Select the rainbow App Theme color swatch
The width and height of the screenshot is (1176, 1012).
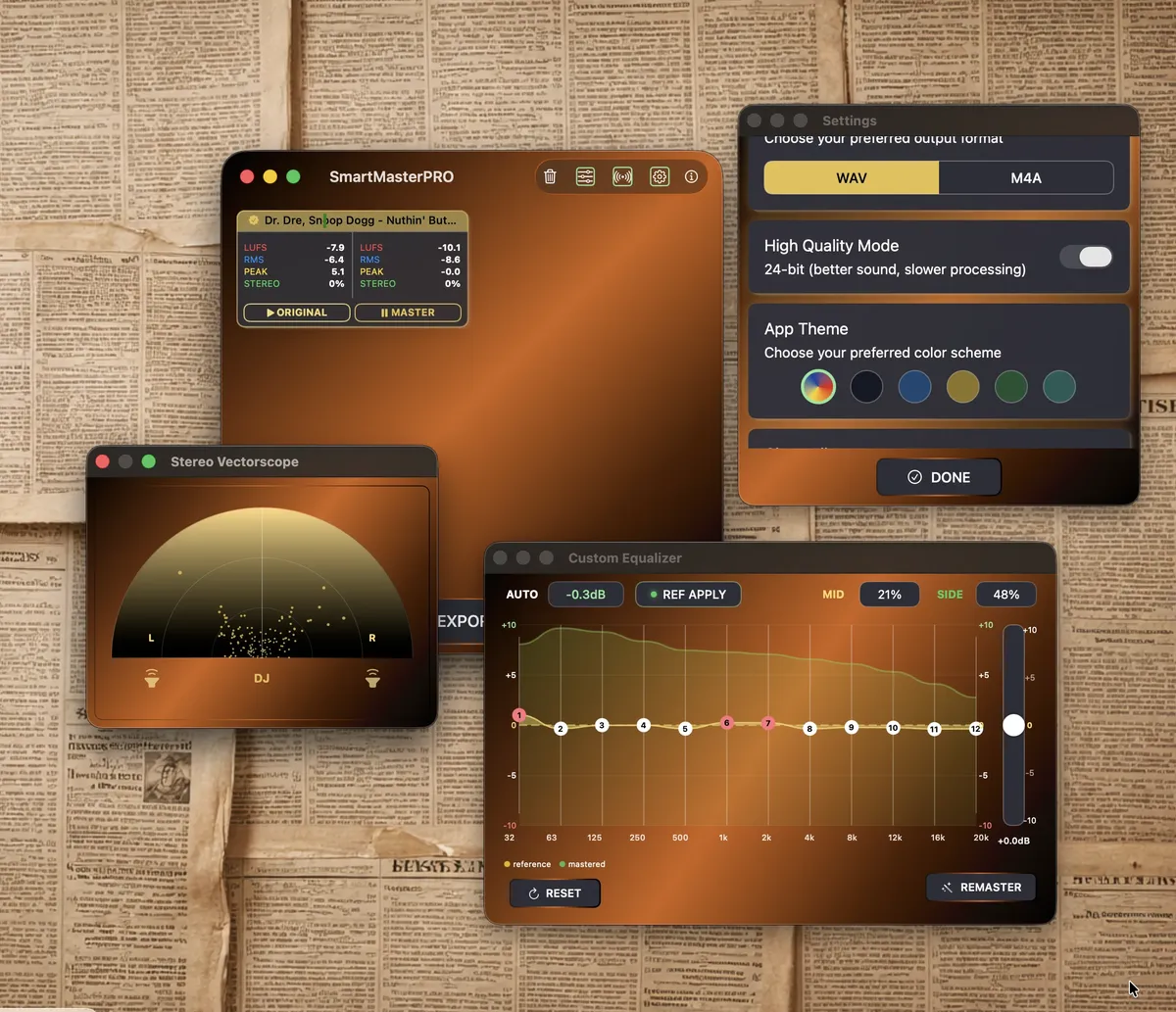pyautogui.click(x=818, y=387)
